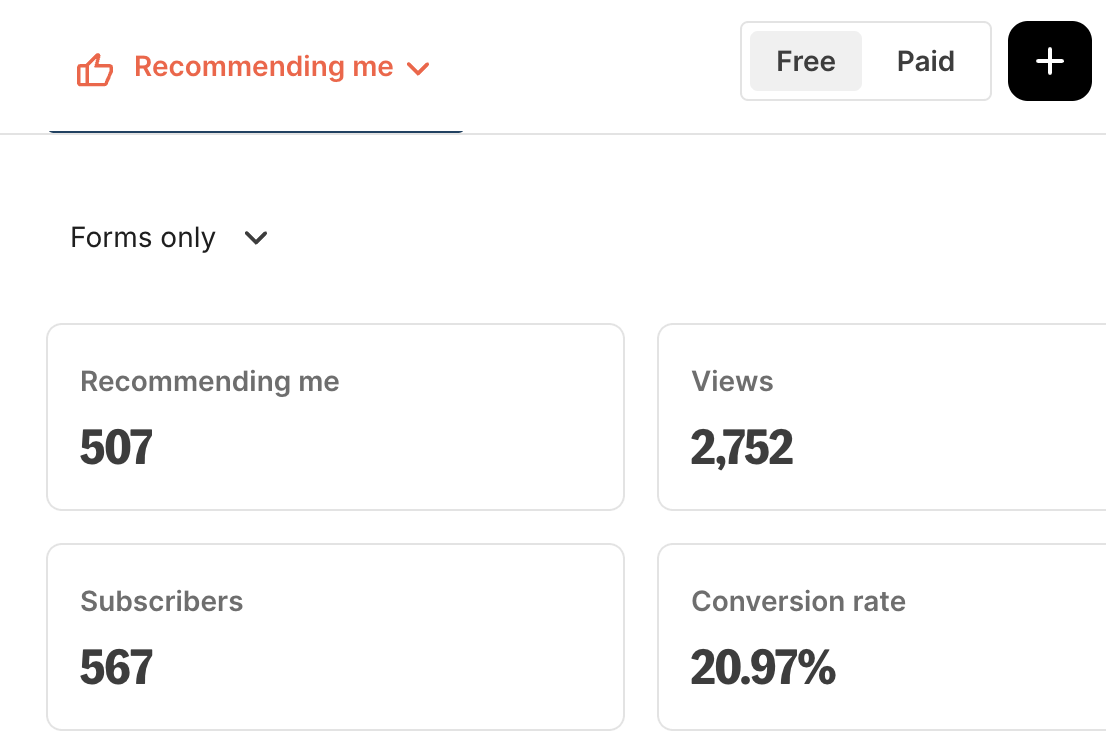Open the Forms only dropdown
Viewport: 1106px width, 748px height.
[x=169, y=238]
